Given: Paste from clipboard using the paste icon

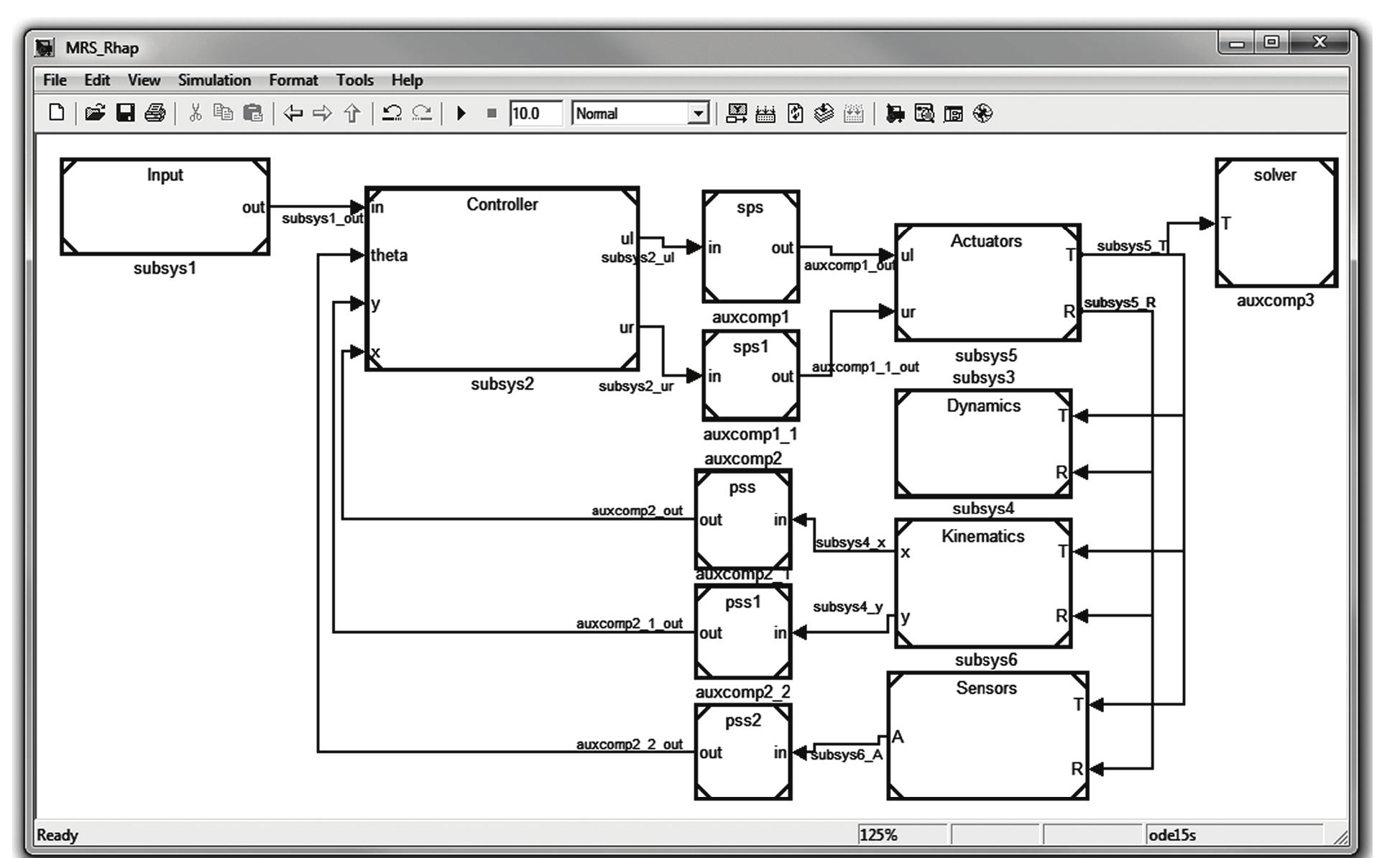Looking at the screenshot, I should (253, 113).
